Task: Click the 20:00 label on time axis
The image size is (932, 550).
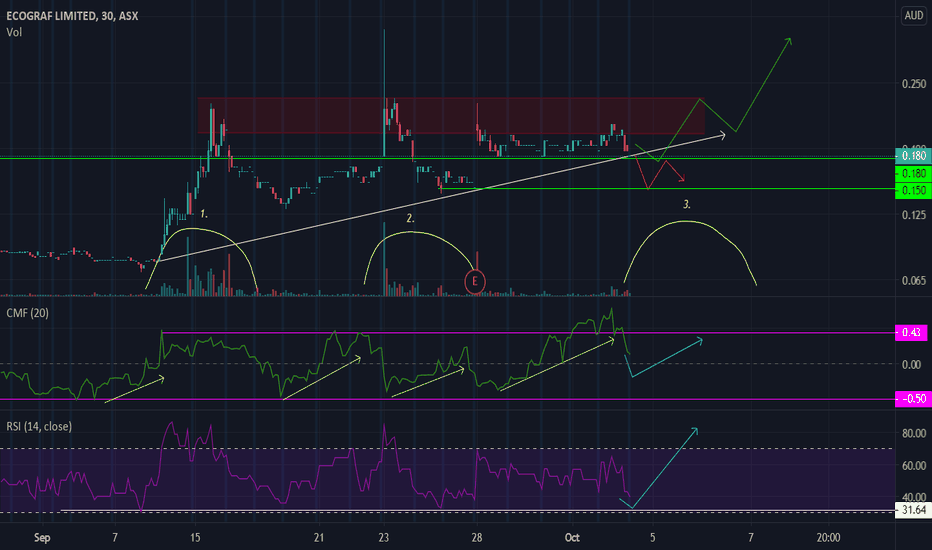Action: tap(829, 538)
